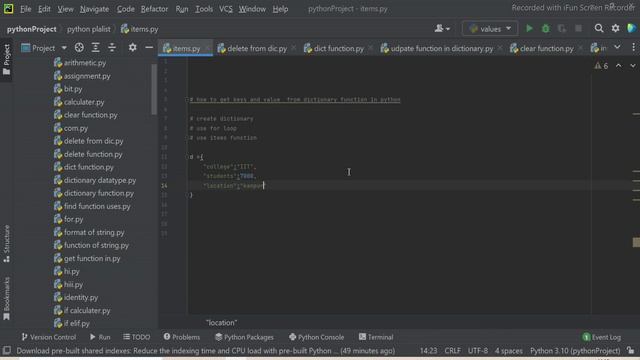The width and height of the screenshot is (640, 360).
Task: Open the Event Log
Action: click(602, 337)
